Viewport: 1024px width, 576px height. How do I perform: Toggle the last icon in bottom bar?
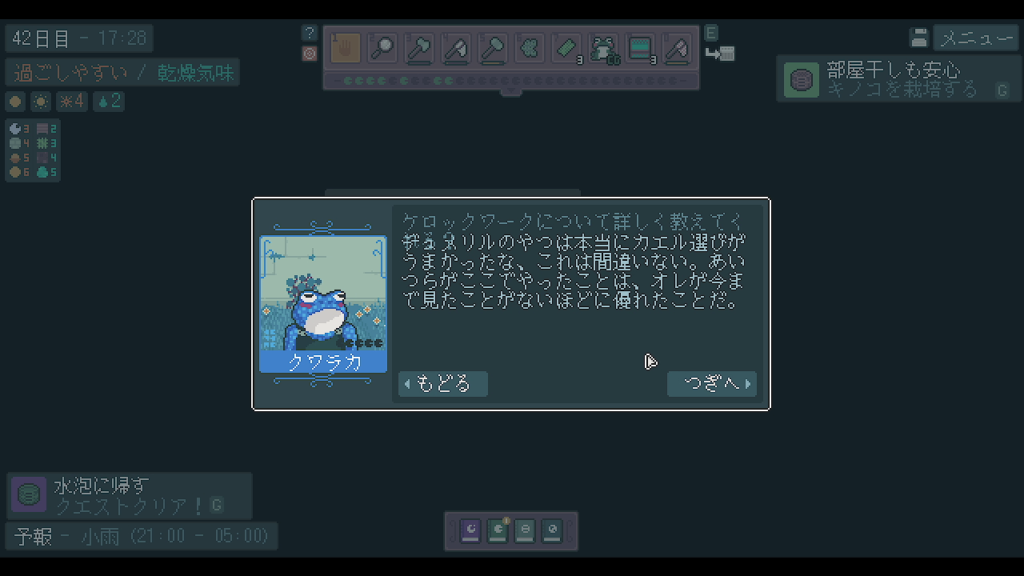(x=552, y=530)
